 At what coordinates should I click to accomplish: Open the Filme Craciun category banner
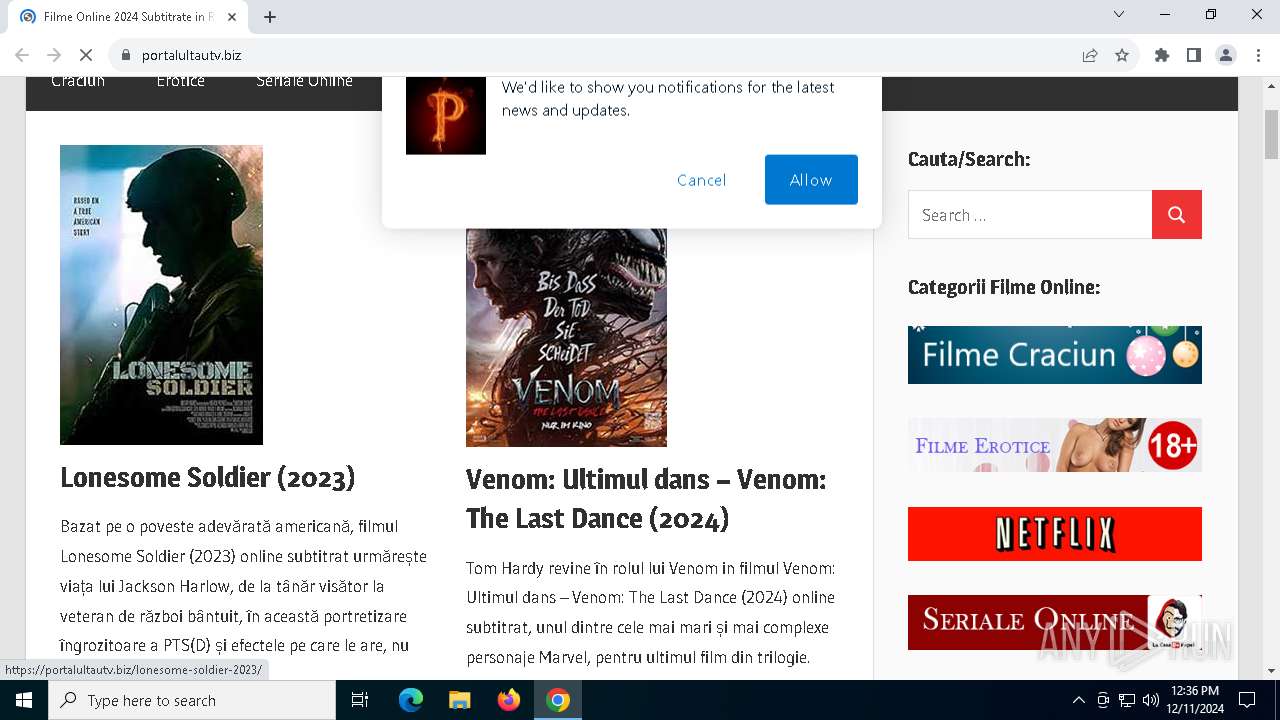point(1055,355)
